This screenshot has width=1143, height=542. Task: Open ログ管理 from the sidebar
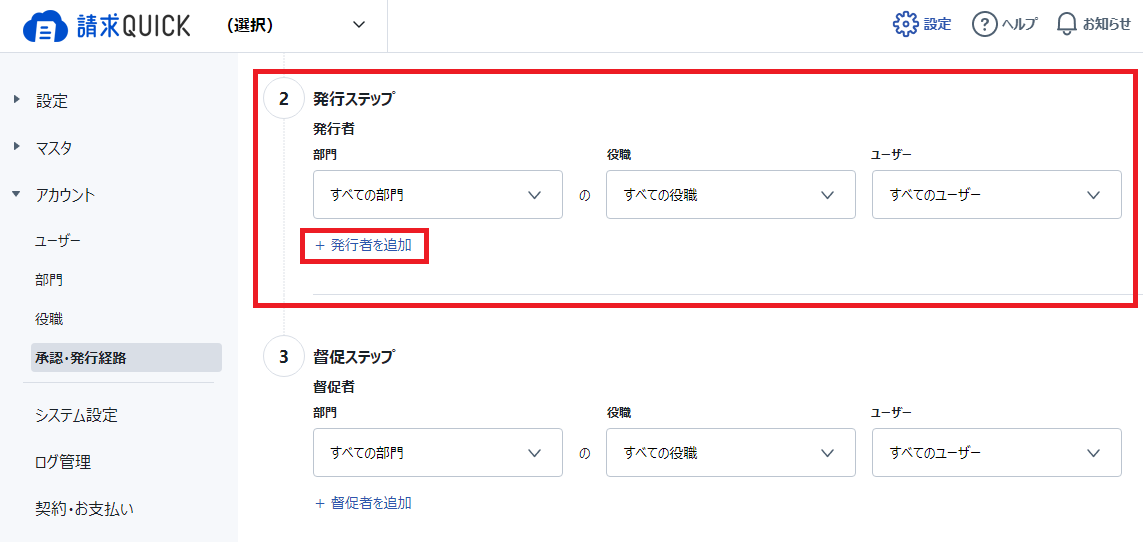(x=63, y=462)
